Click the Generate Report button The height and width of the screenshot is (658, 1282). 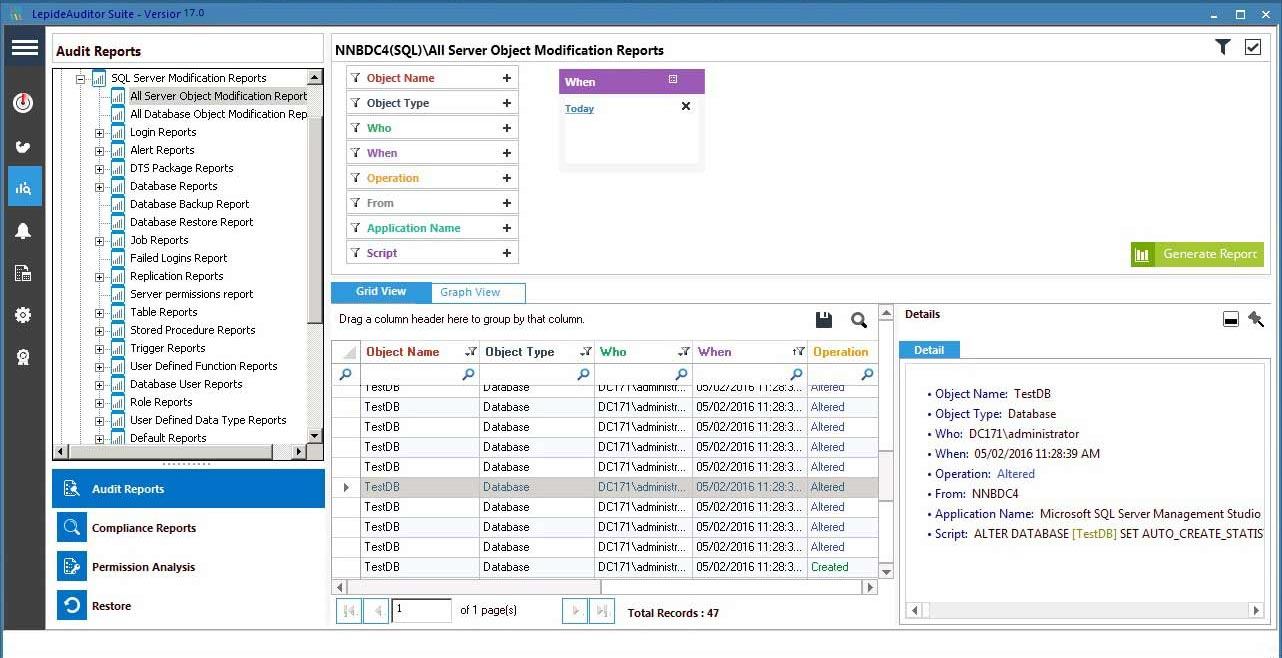click(x=1197, y=254)
